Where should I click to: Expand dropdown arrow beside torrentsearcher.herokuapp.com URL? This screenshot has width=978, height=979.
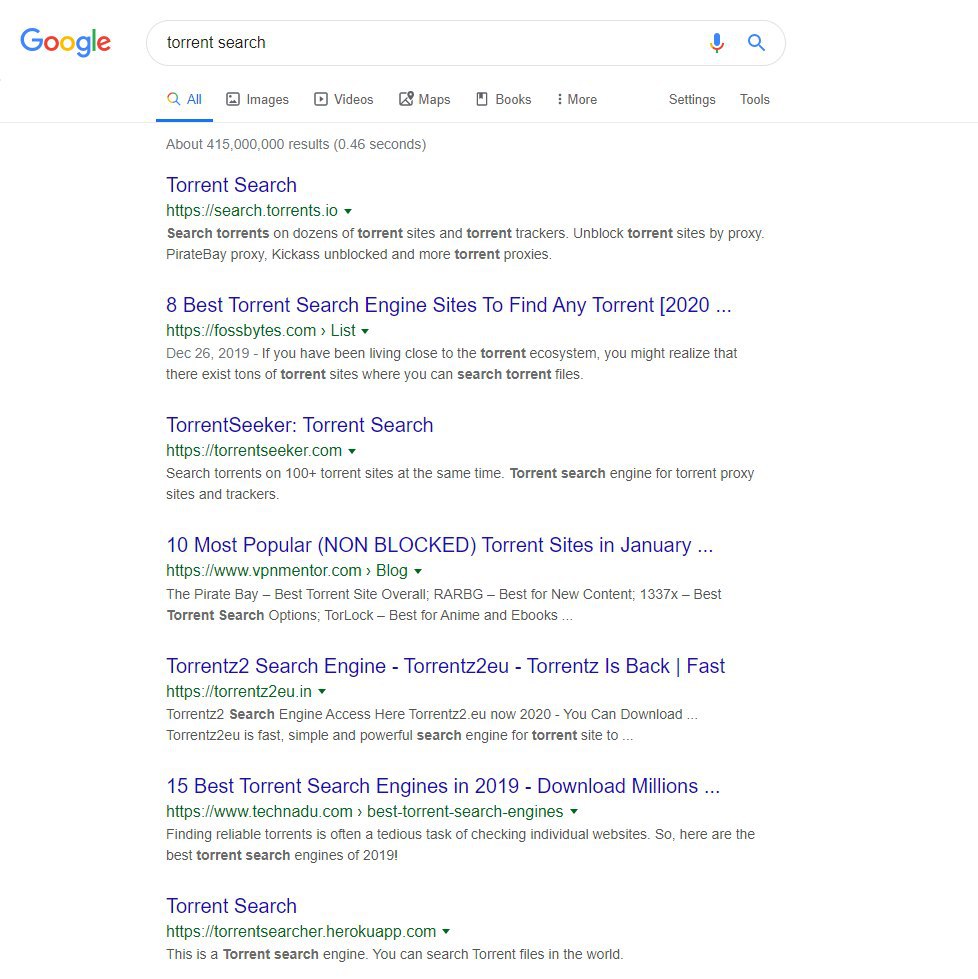[x=446, y=931]
